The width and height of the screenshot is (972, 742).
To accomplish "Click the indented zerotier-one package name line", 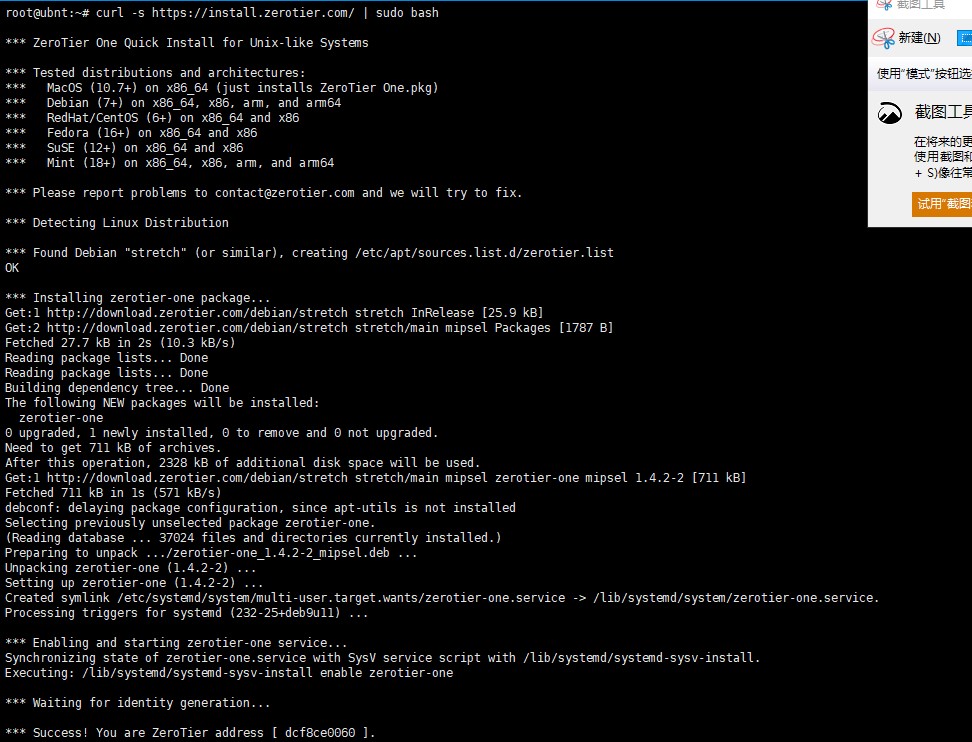I will pos(60,418).
